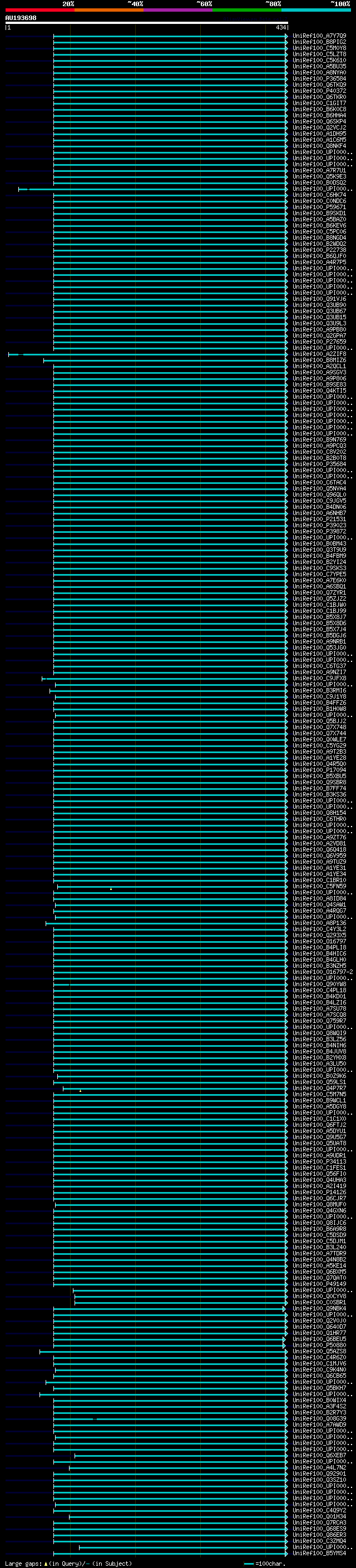The width and height of the screenshot is (356, 1568).
Task: Select hit UniRef100_Q6Q418
Action: tap(319, 850)
